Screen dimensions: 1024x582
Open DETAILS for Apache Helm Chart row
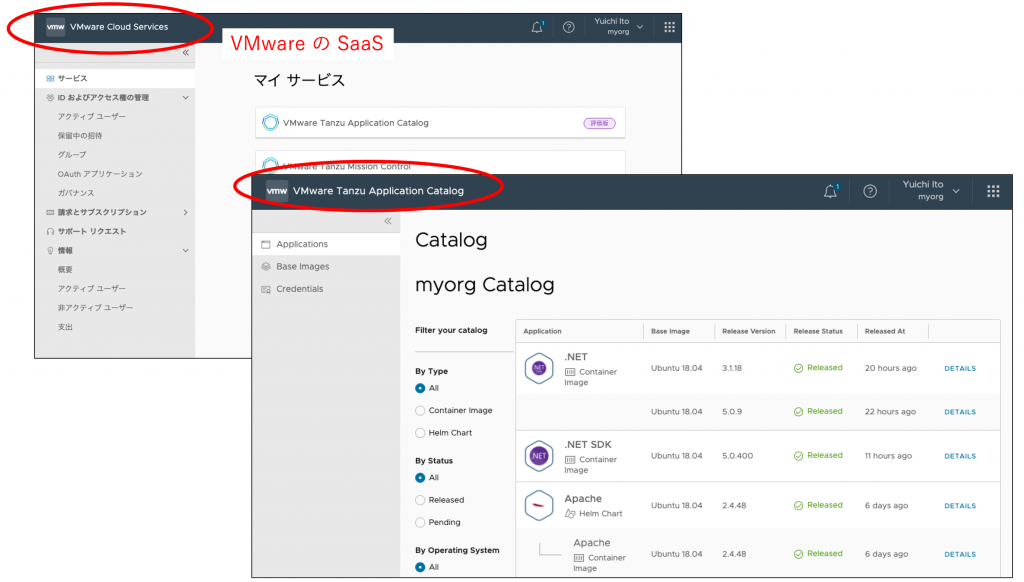pyautogui.click(x=960, y=506)
